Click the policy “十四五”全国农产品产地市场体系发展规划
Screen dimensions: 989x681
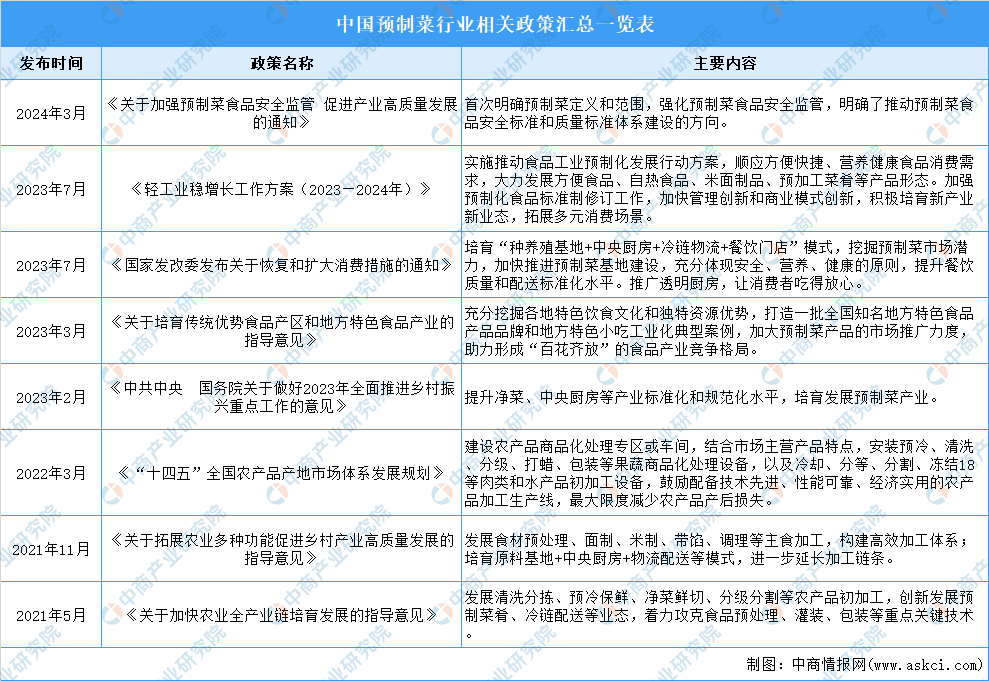(281, 473)
